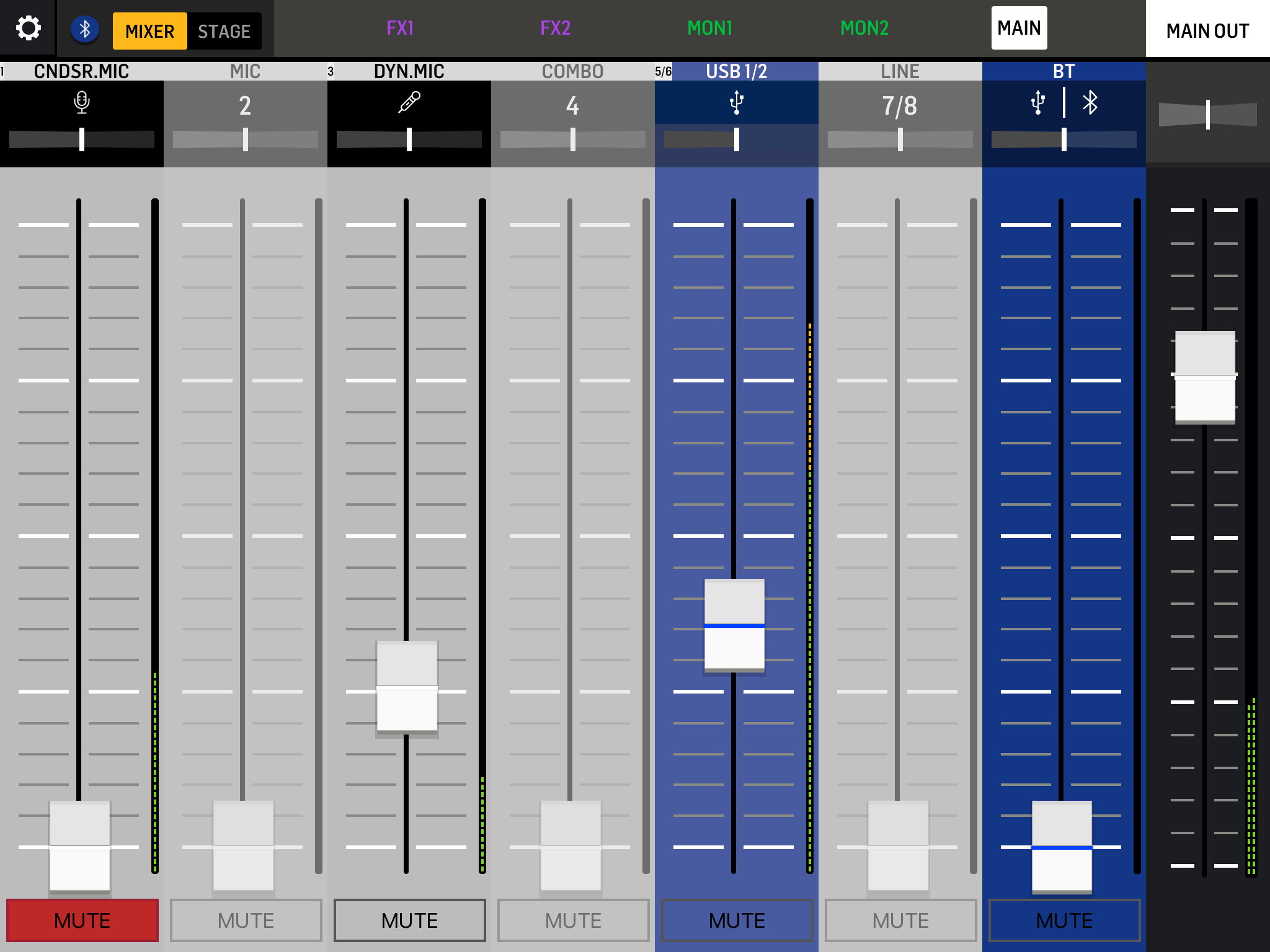This screenshot has width=1270, height=952.
Task: Mute the BT channel
Action: [x=1064, y=920]
